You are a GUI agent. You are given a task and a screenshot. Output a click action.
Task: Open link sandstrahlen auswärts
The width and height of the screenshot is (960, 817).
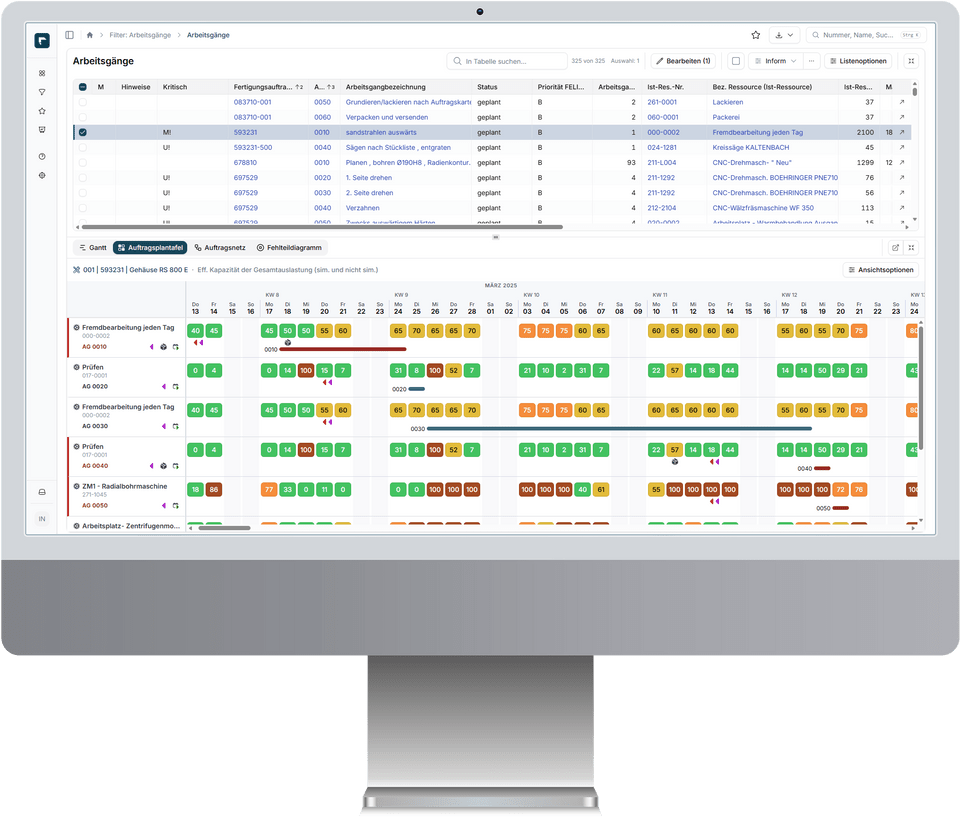tap(381, 132)
